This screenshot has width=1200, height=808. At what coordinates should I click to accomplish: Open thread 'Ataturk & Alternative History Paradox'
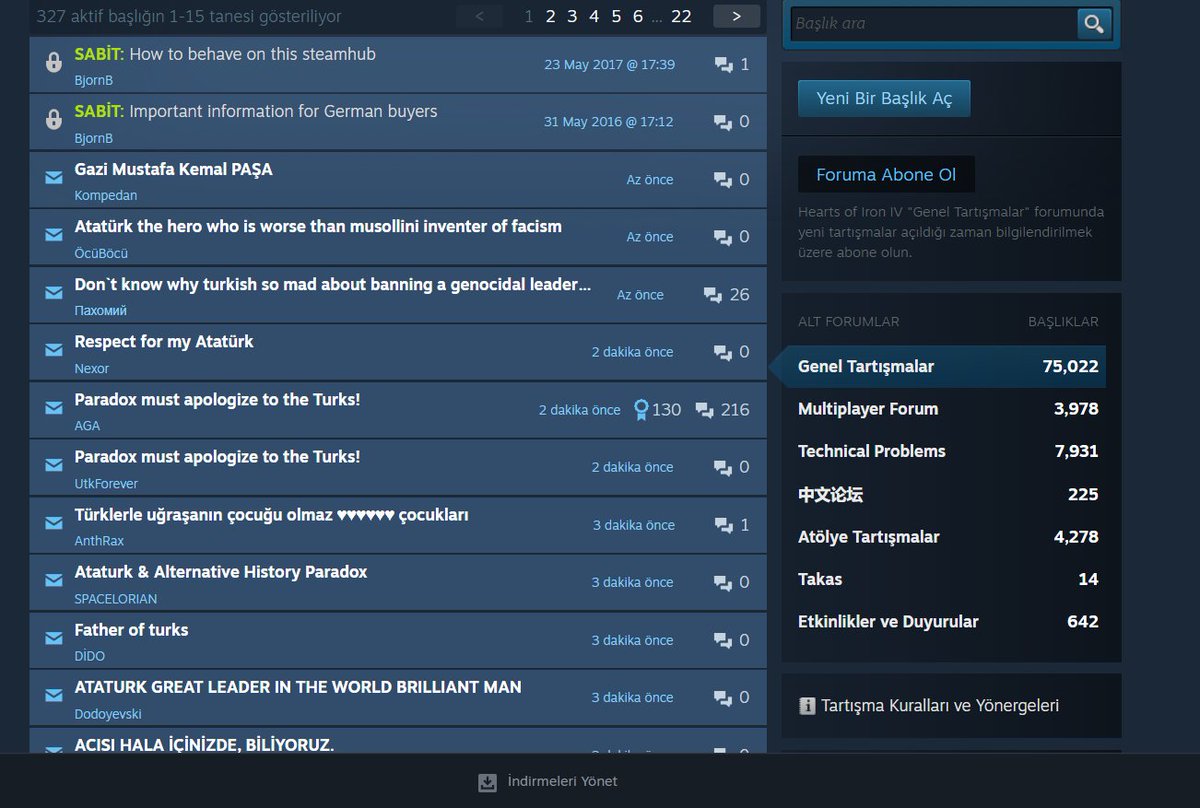(x=221, y=572)
